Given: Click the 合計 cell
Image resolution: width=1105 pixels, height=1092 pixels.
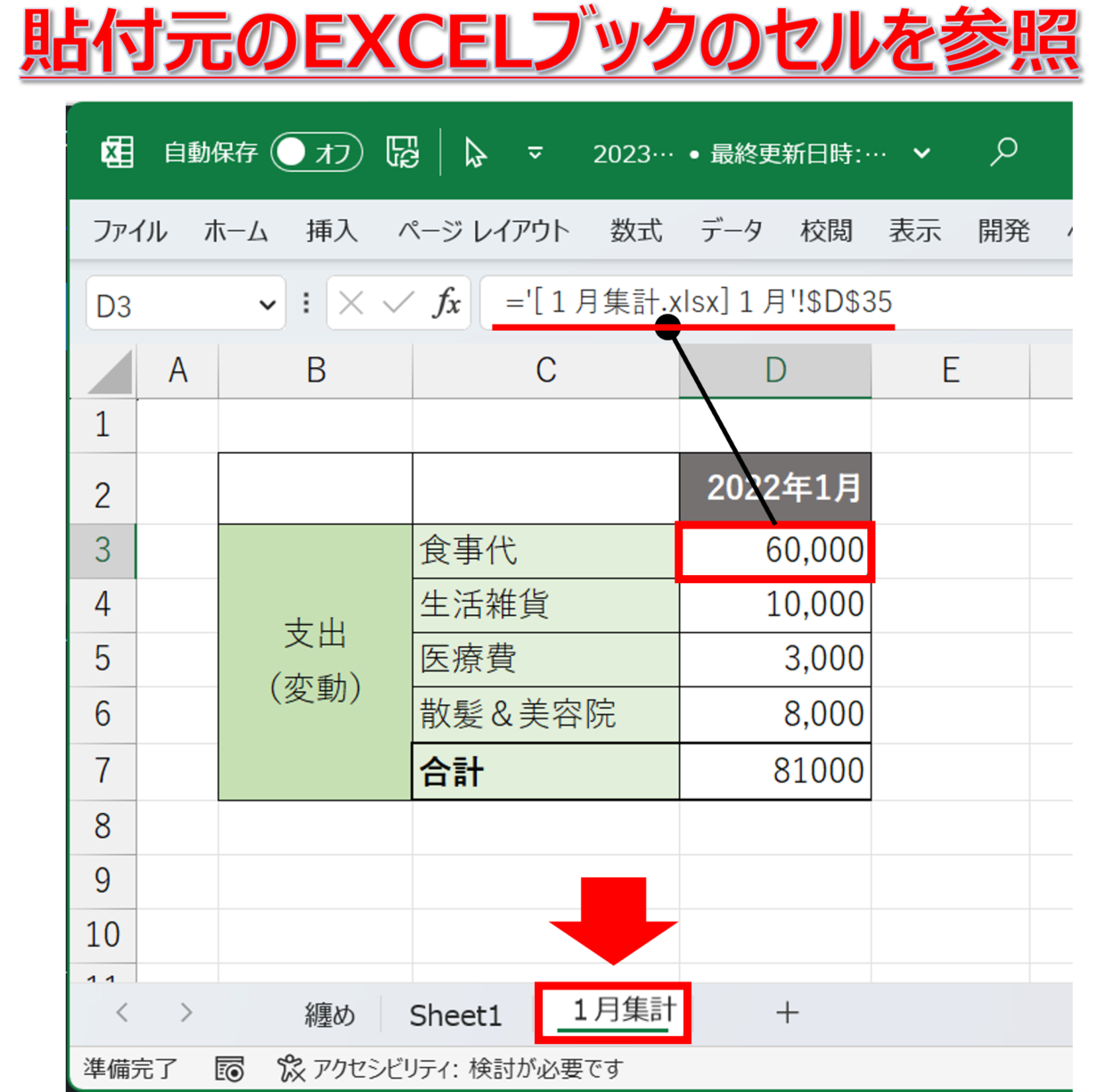Looking at the screenshot, I should 545,771.
